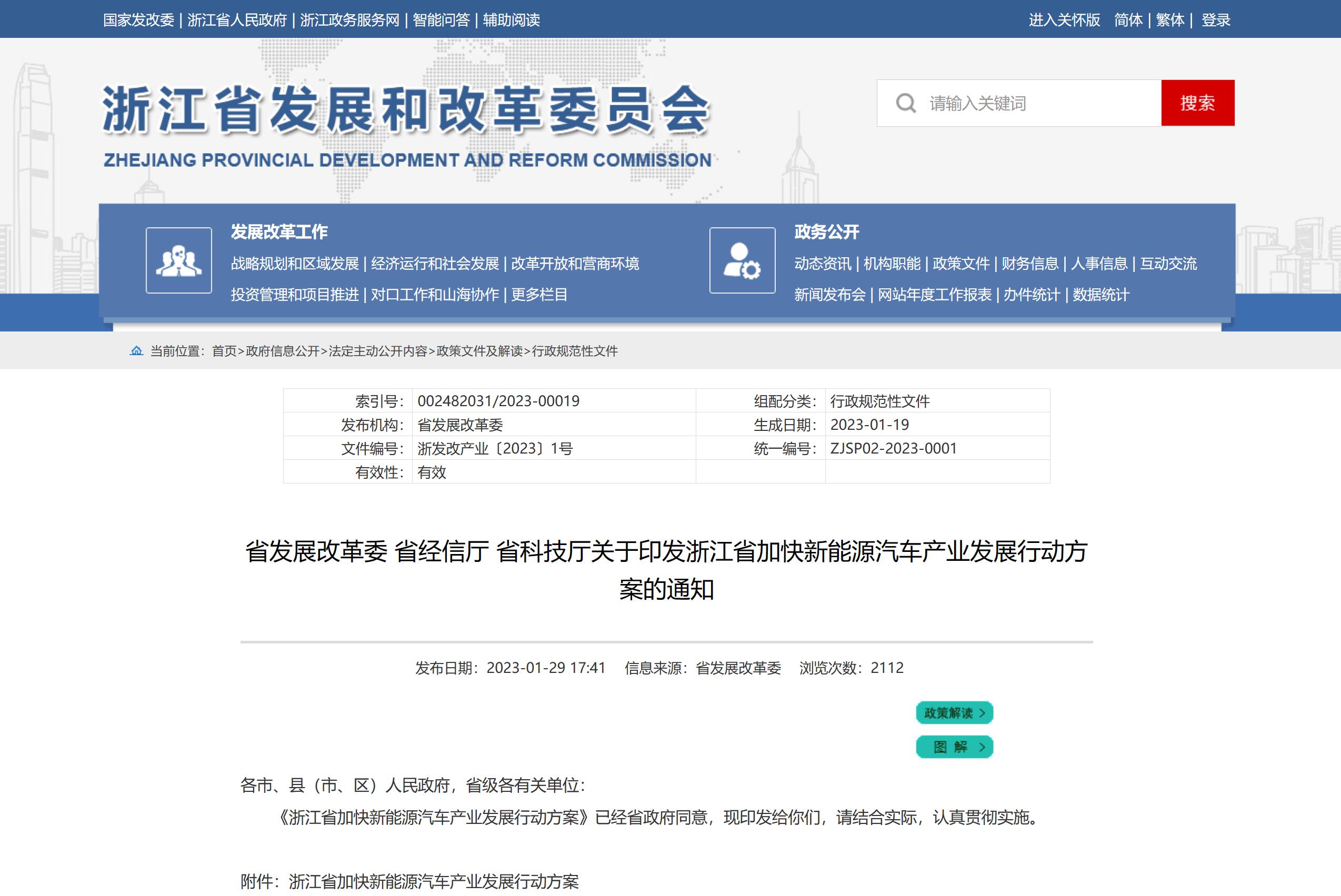Screen dimensions: 1341x896
Task: Open 战略规划和区域发展 menu item
Action: click(x=295, y=264)
